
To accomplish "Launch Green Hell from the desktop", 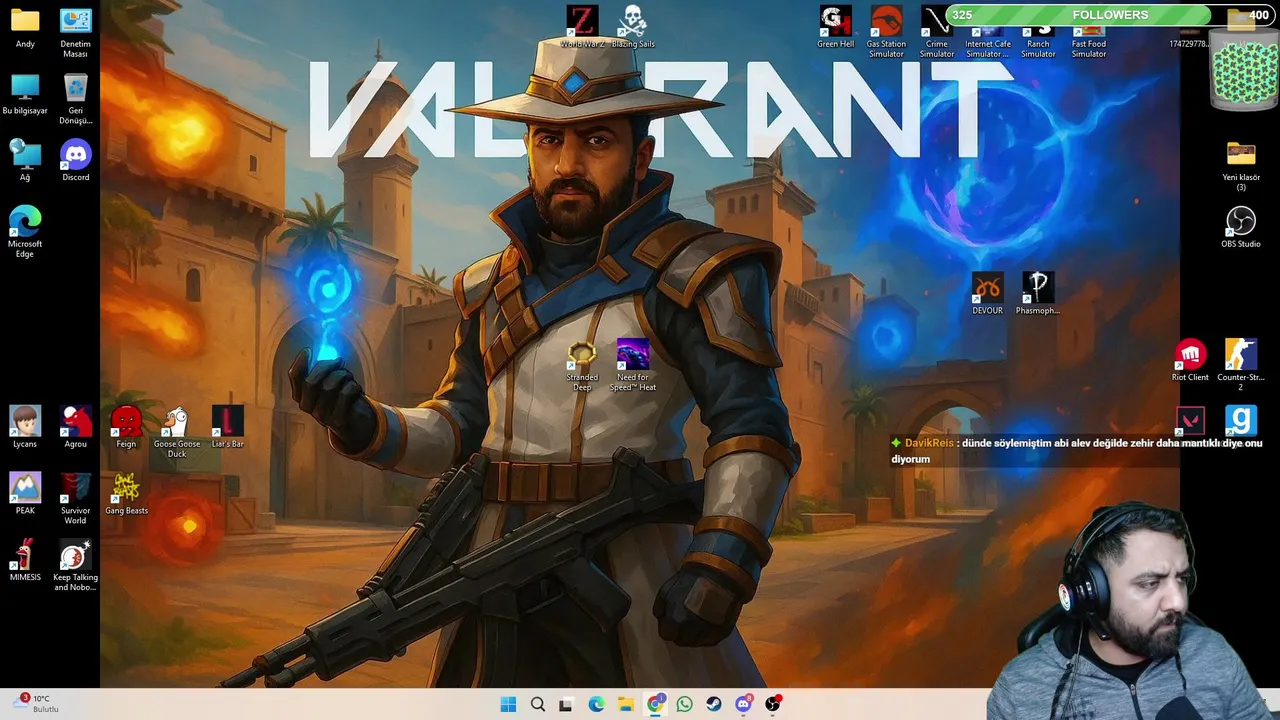I will coord(836,28).
